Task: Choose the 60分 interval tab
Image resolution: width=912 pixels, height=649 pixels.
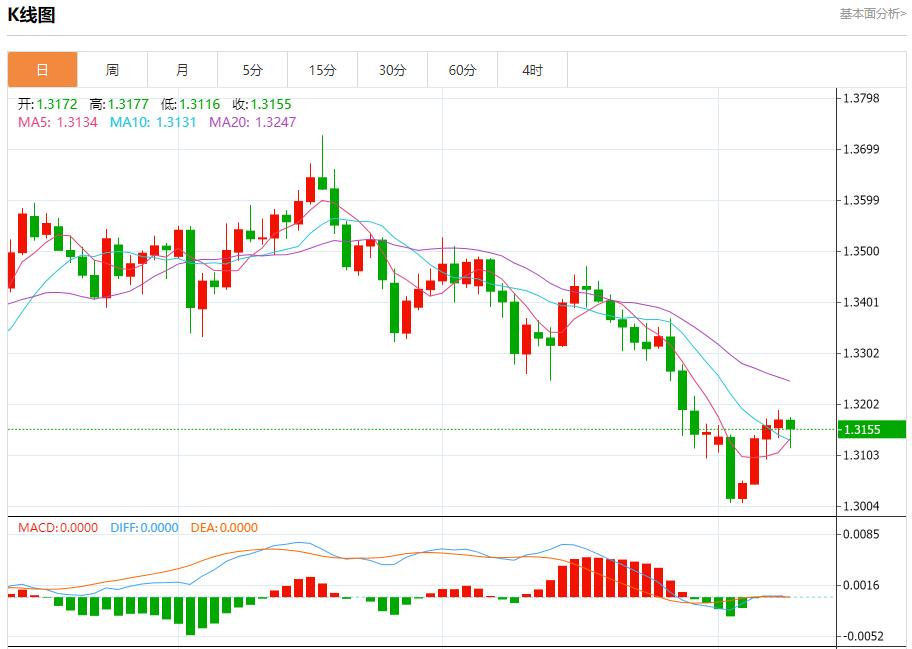Action: click(462, 70)
